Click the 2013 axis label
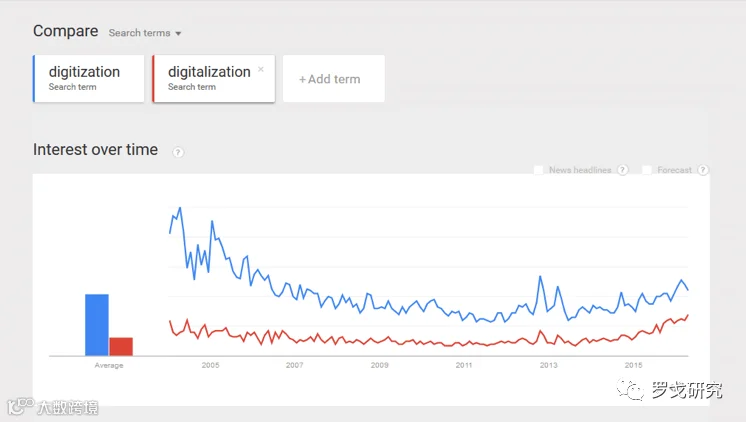This screenshot has height=422, width=746. (549, 365)
